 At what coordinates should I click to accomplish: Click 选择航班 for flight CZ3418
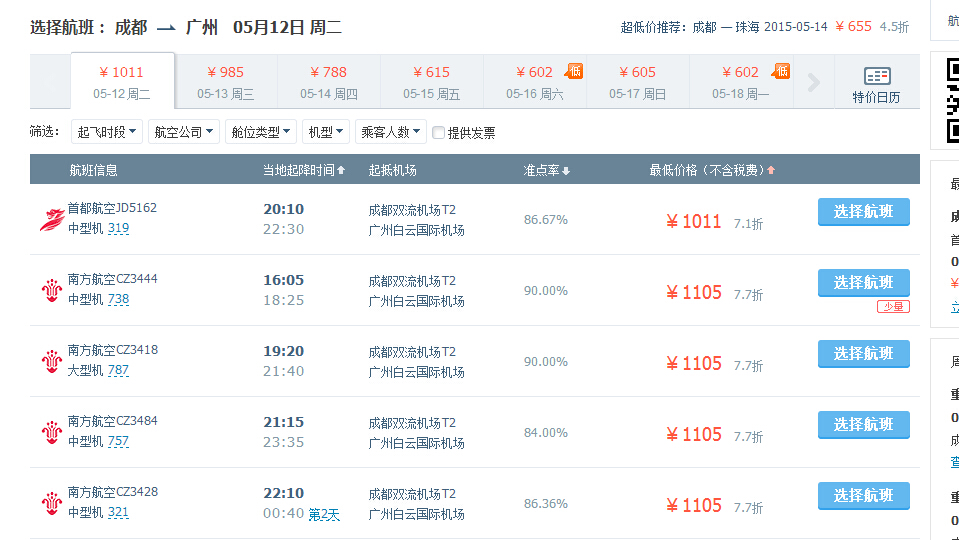pos(863,354)
